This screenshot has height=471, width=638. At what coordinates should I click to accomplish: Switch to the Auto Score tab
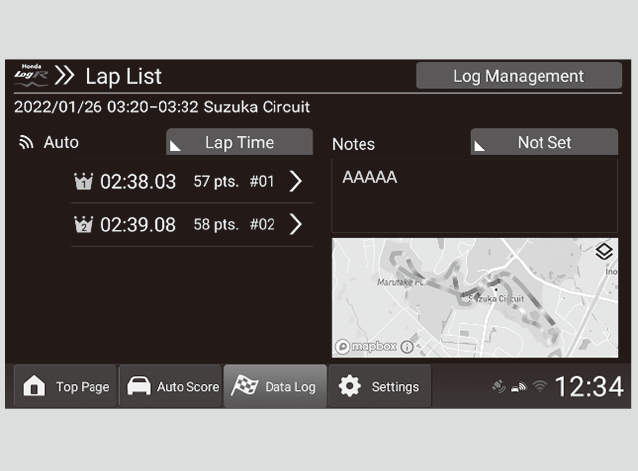pos(172,387)
